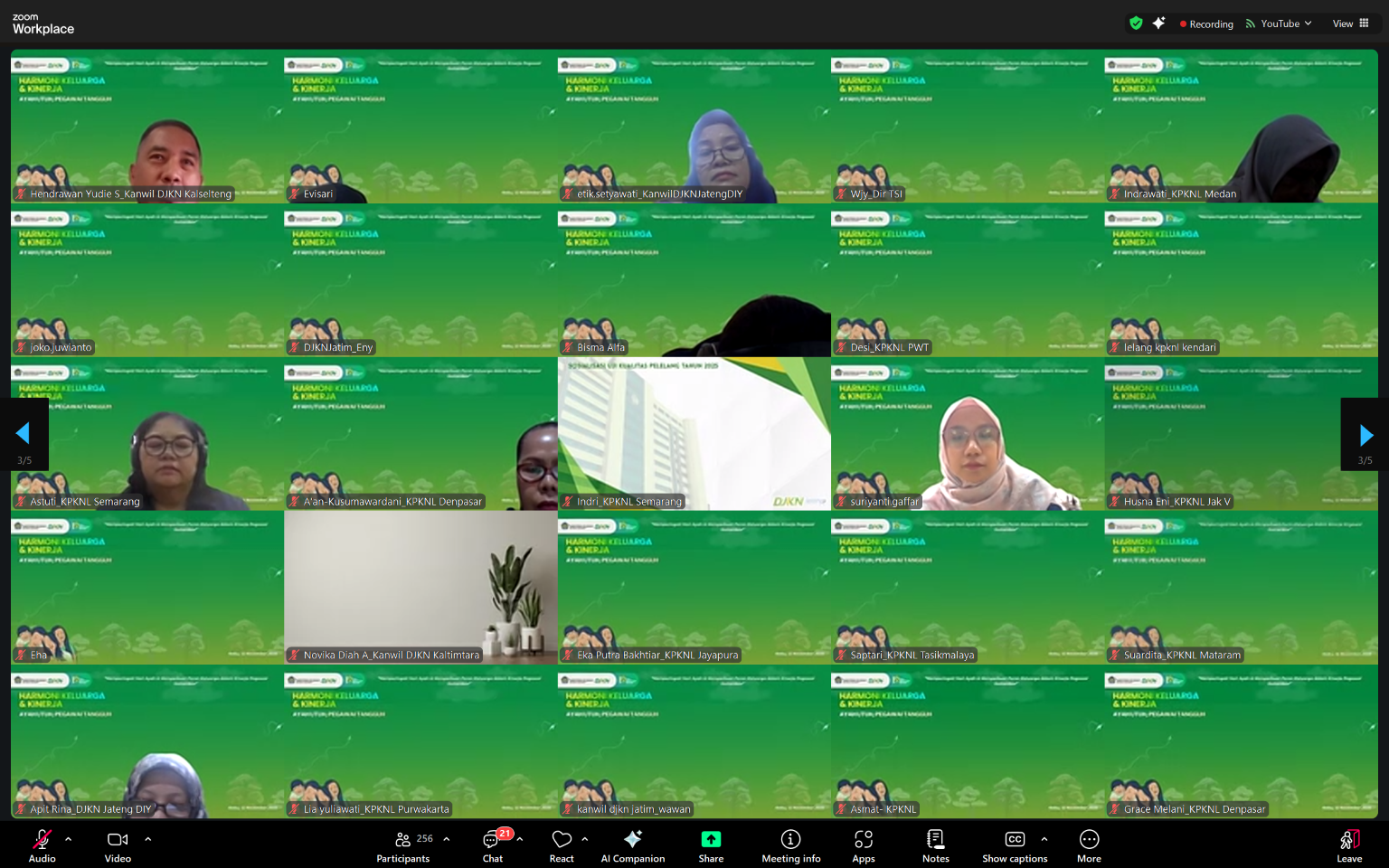Unmute microphone with the Audio button
The height and width of the screenshot is (868, 1389).
42,844
